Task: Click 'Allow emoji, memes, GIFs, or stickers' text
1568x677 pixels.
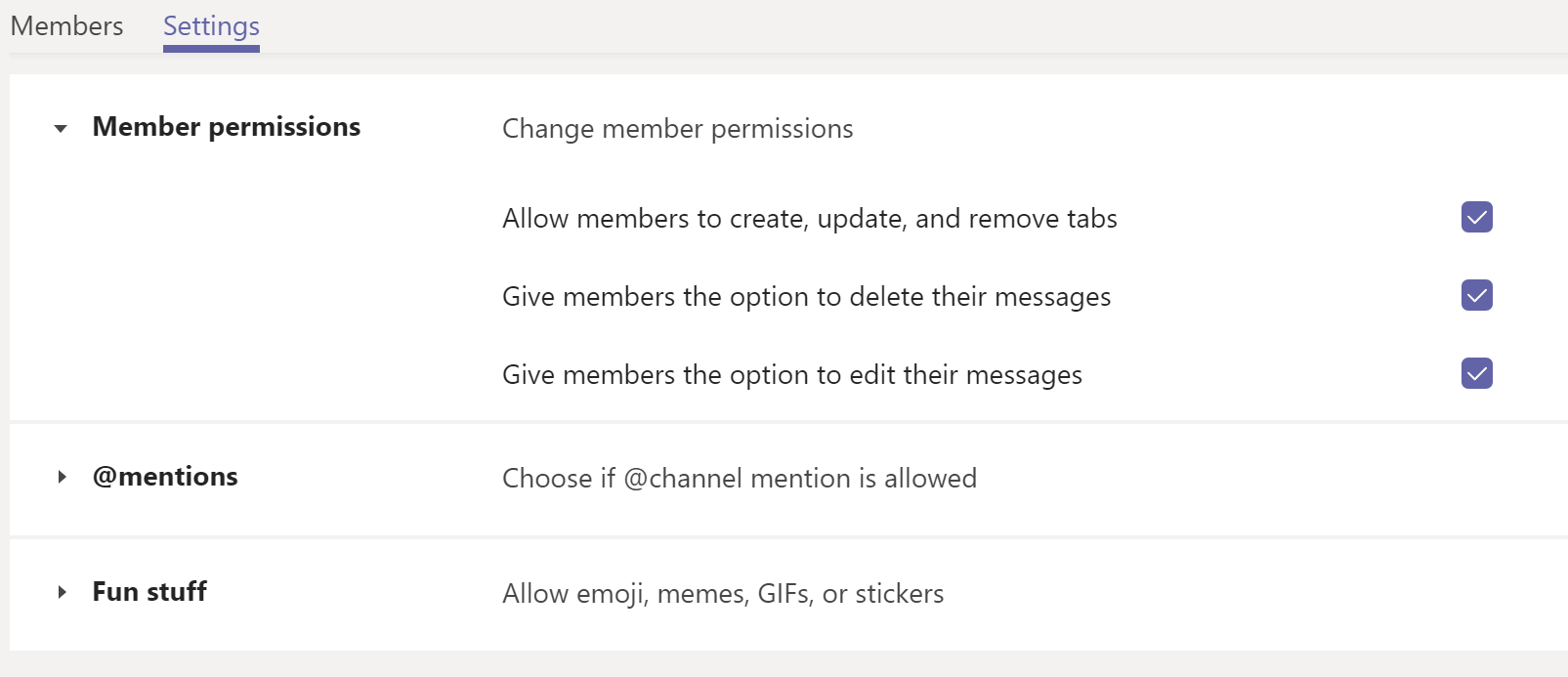Action: [x=723, y=594]
